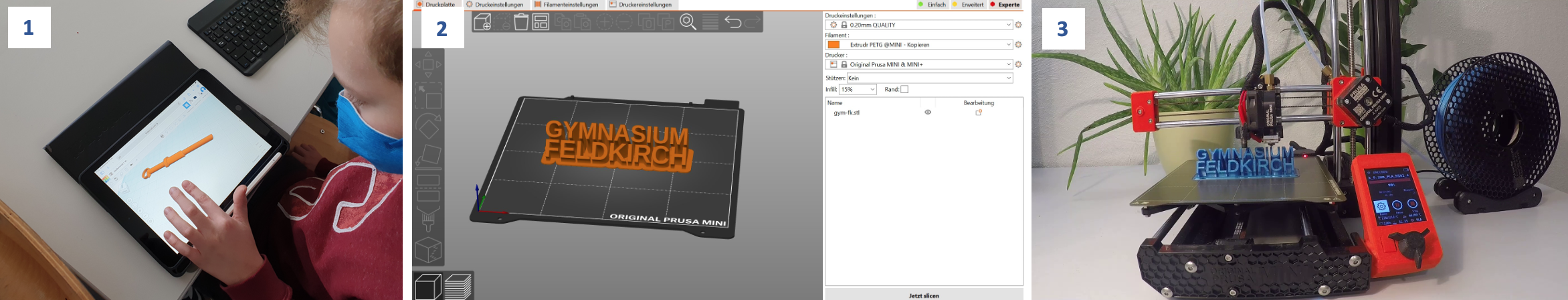Click the orange filament color swatch
The height and width of the screenshot is (300, 1568).
(x=834, y=45)
